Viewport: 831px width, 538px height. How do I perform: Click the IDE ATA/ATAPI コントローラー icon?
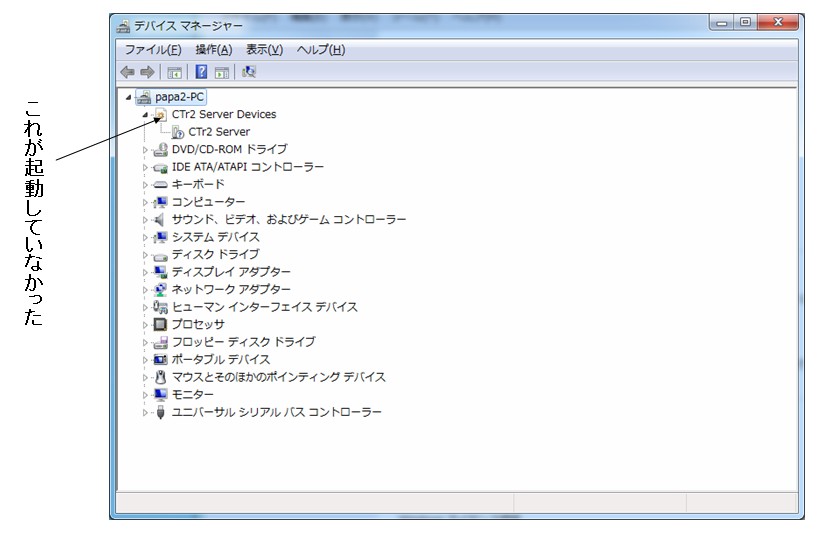point(160,167)
